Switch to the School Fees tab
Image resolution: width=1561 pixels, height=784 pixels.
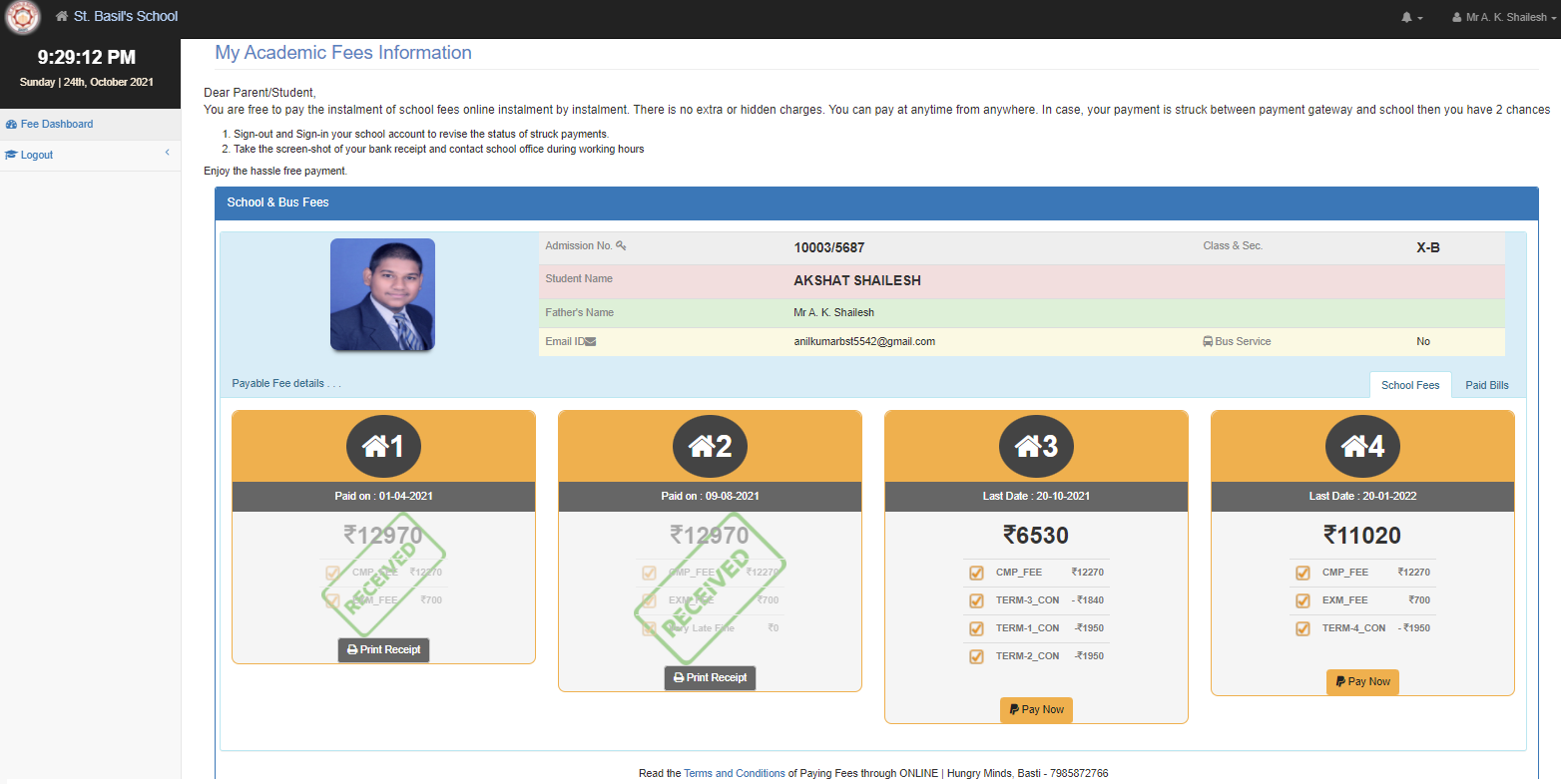tap(1410, 385)
